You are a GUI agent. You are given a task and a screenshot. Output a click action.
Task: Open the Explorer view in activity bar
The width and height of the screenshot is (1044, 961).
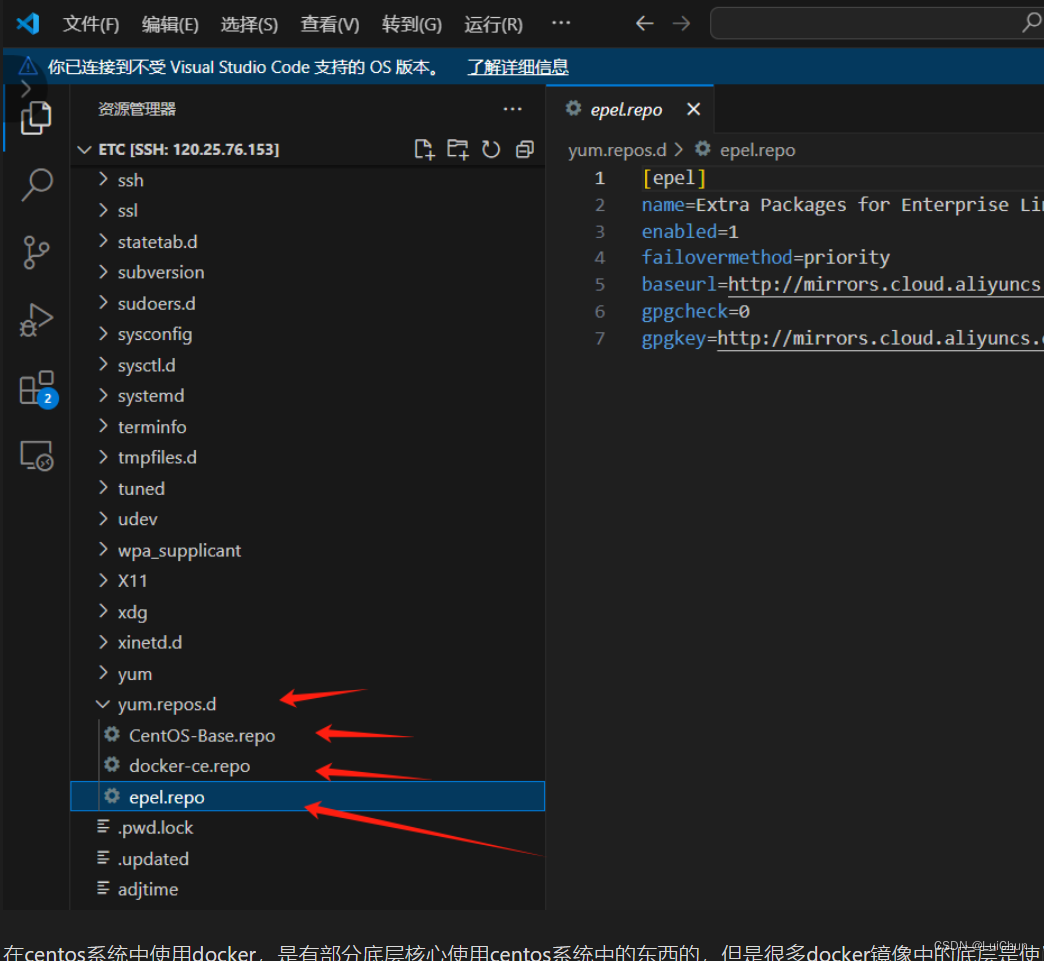[36, 119]
